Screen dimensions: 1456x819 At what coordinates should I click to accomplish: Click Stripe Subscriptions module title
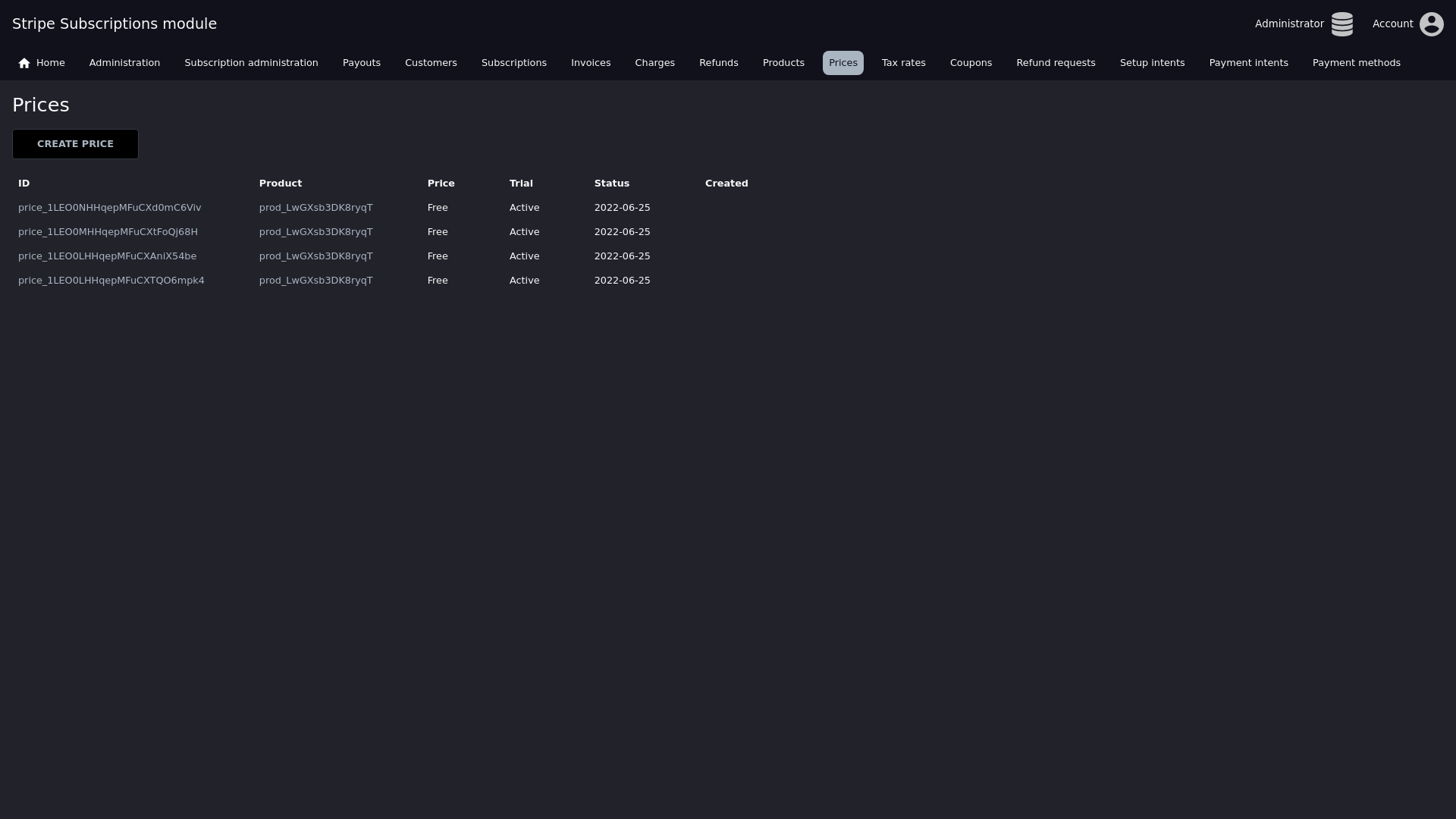click(x=115, y=24)
